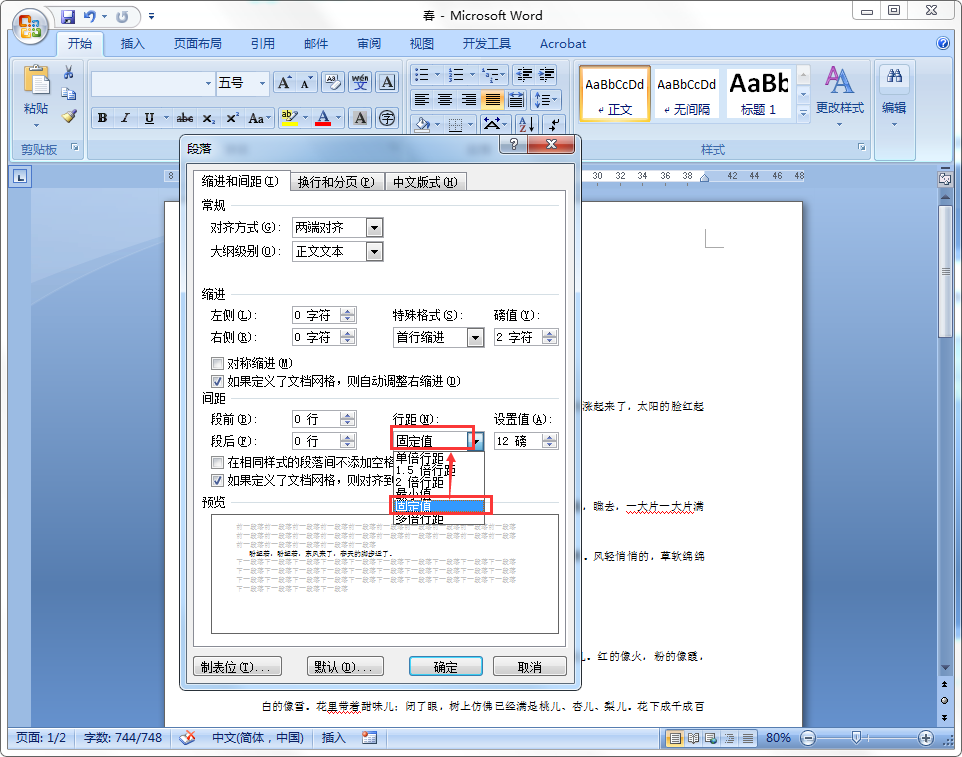This screenshot has height=757, width=962.
Task: Switch to Full Screen Reading view button
Action: [x=693, y=738]
